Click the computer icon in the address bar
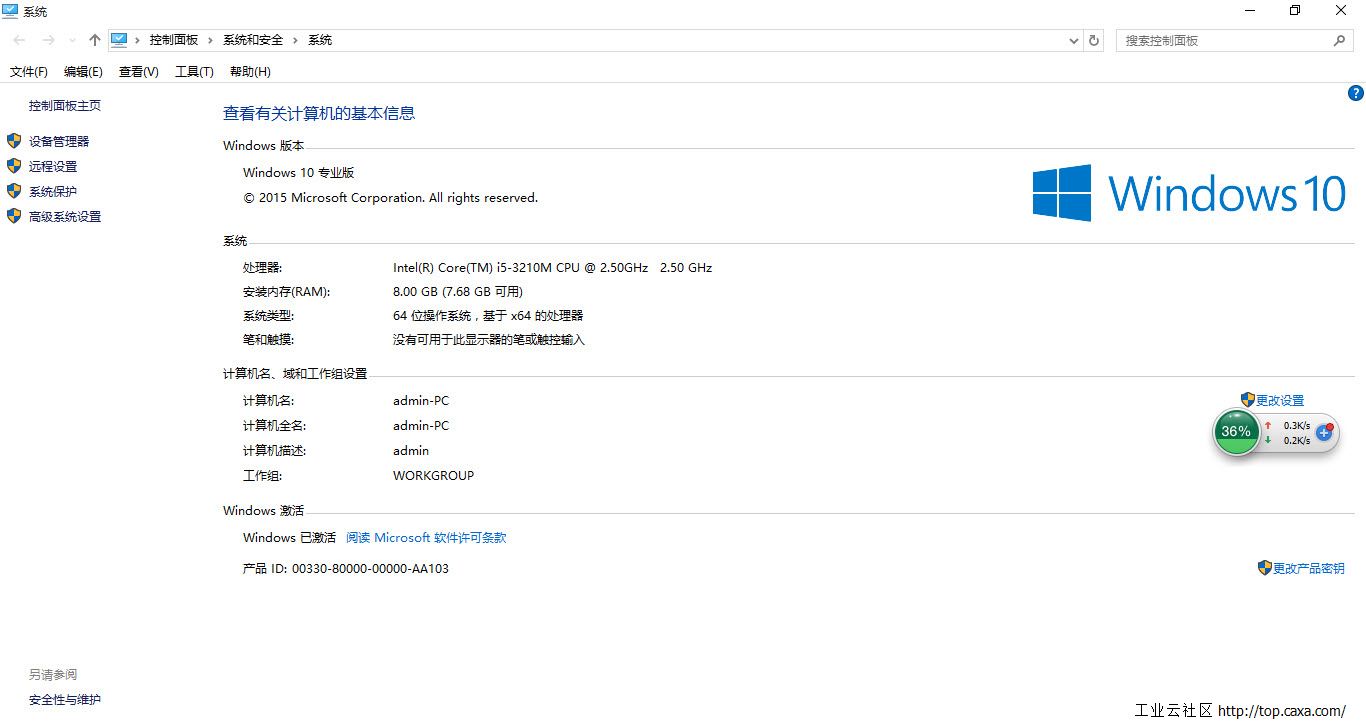 120,40
